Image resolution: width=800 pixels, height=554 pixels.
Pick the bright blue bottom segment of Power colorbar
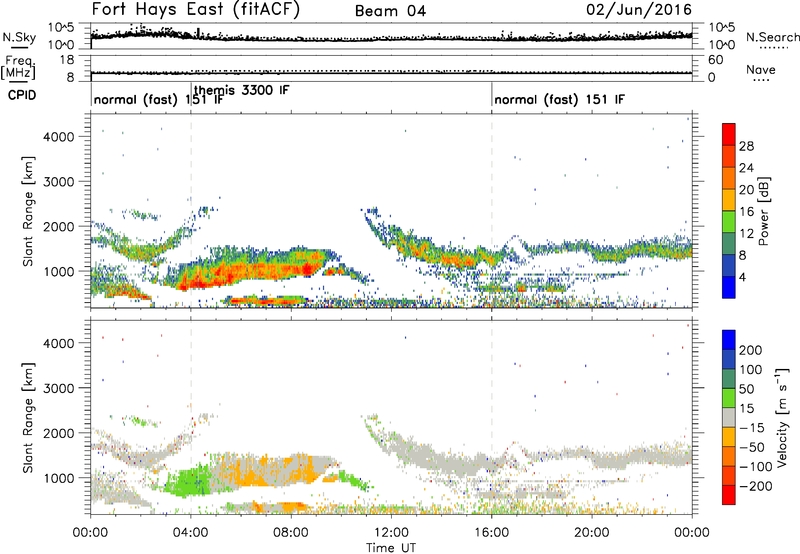point(729,287)
